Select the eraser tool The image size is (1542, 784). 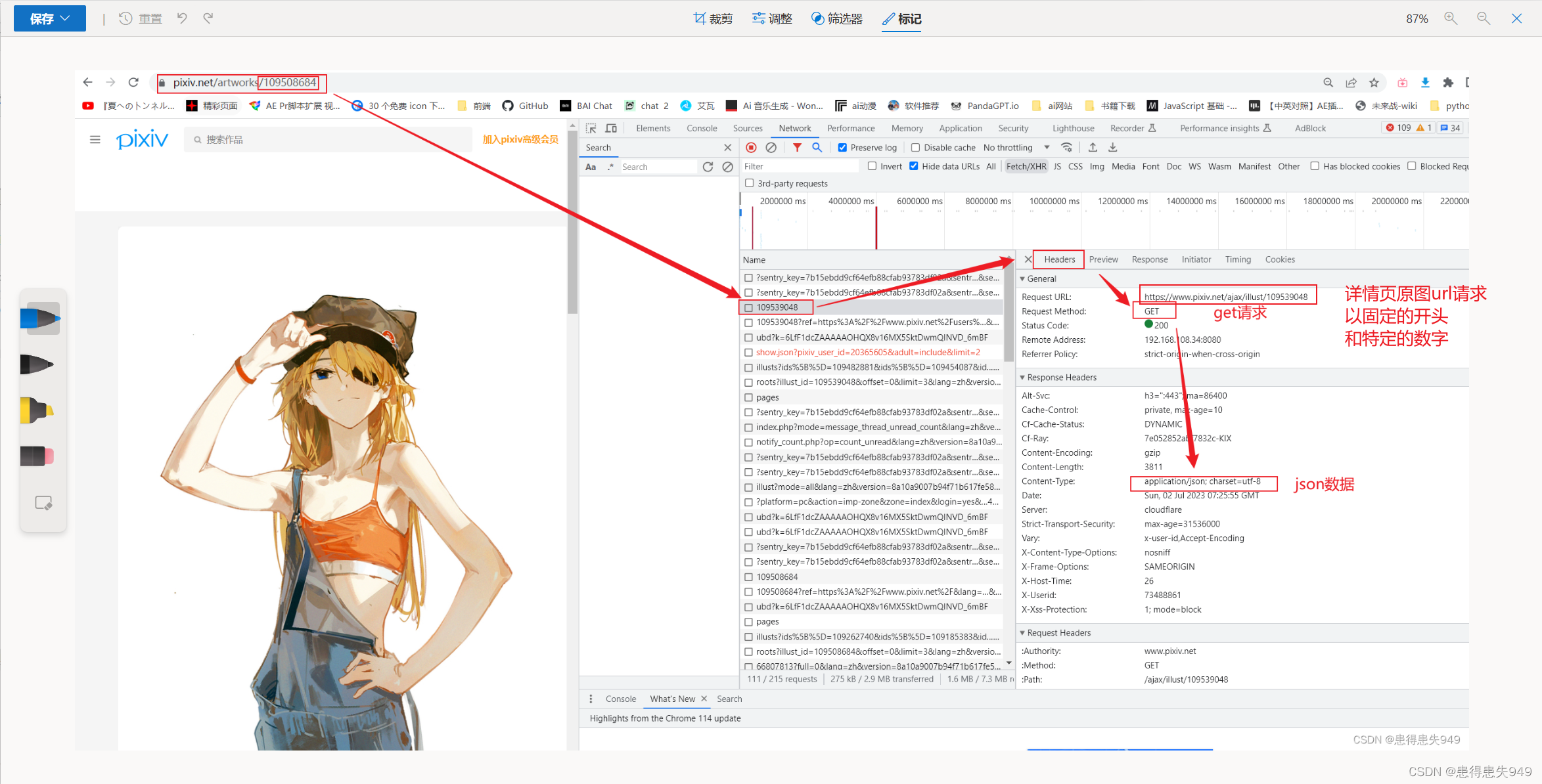click(x=37, y=456)
